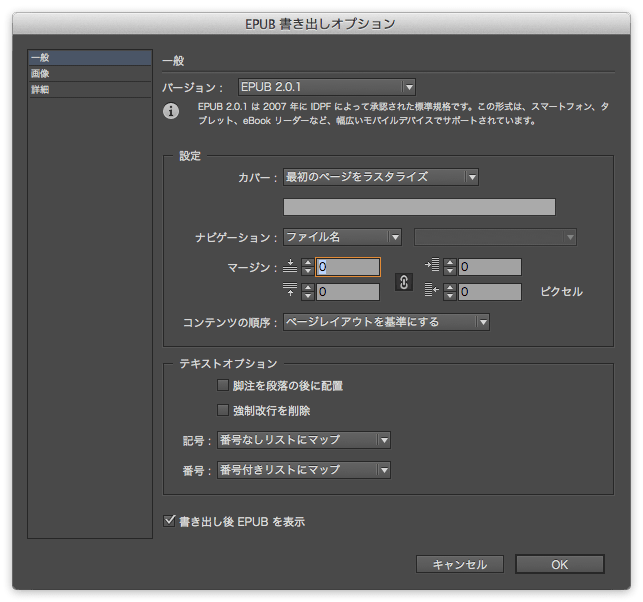Click the キャンセル button
The width and height of the screenshot is (643, 602).
[x=460, y=565]
